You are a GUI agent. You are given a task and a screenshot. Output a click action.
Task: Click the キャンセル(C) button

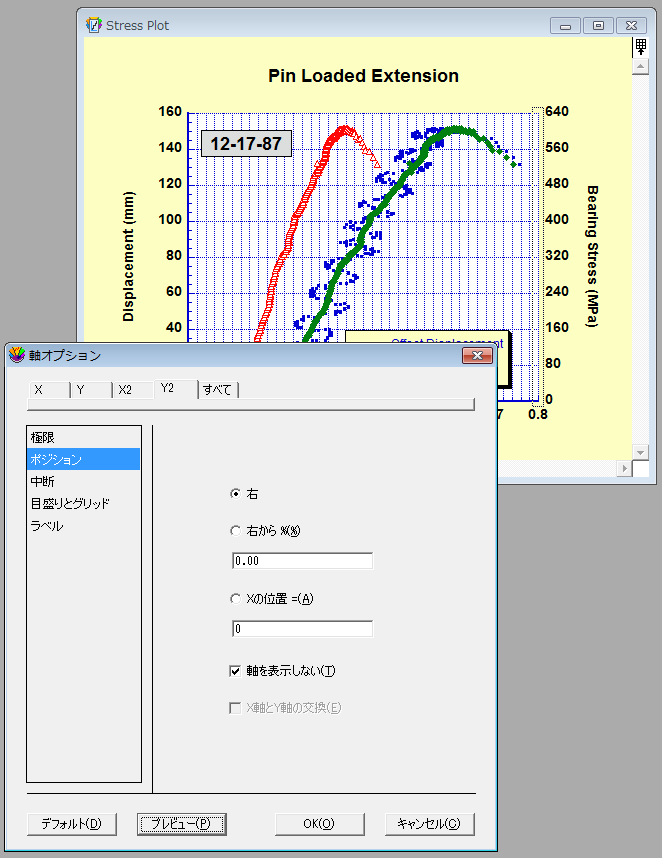[x=429, y=824]
